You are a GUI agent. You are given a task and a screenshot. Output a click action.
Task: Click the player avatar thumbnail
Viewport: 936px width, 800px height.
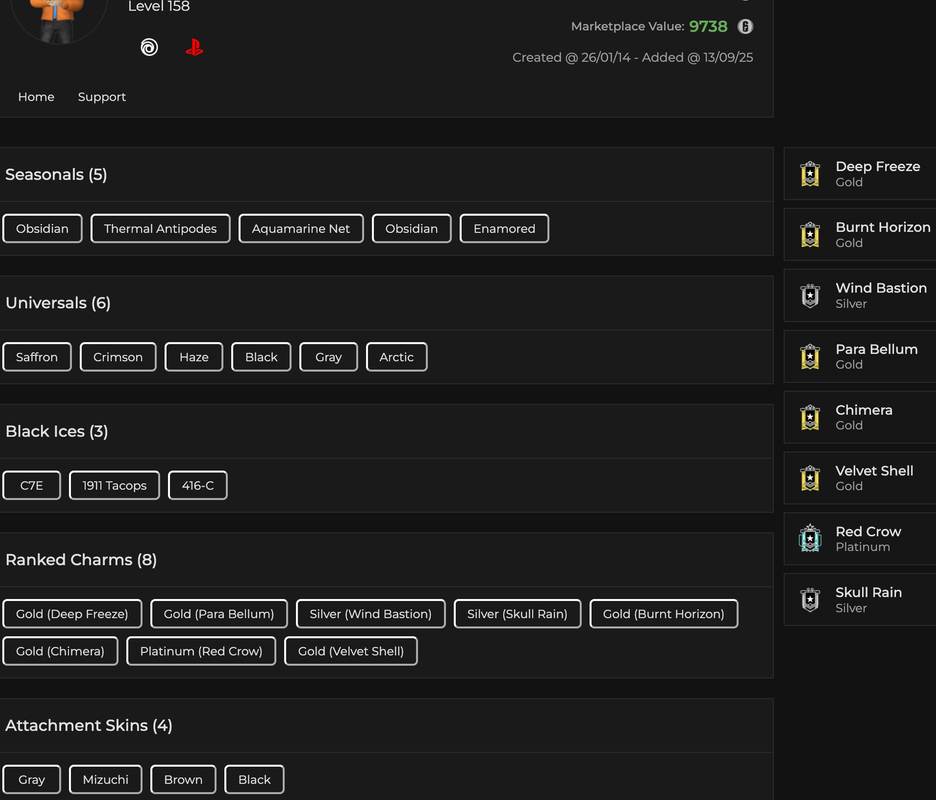click(59, 18)
